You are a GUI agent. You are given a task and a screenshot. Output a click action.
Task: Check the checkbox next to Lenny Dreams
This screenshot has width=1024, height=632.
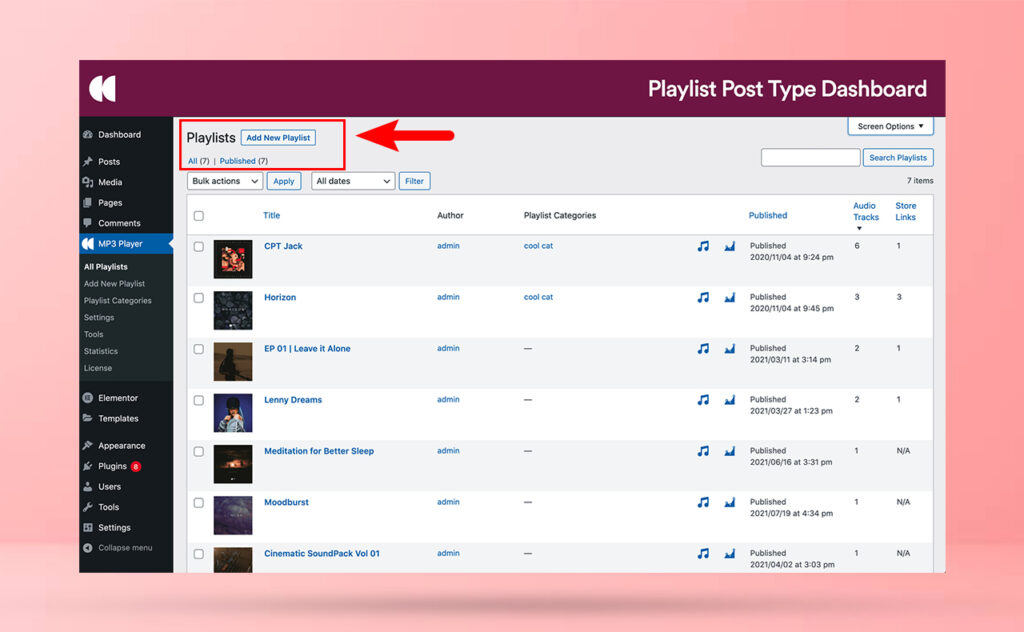(x=197, y=400)
